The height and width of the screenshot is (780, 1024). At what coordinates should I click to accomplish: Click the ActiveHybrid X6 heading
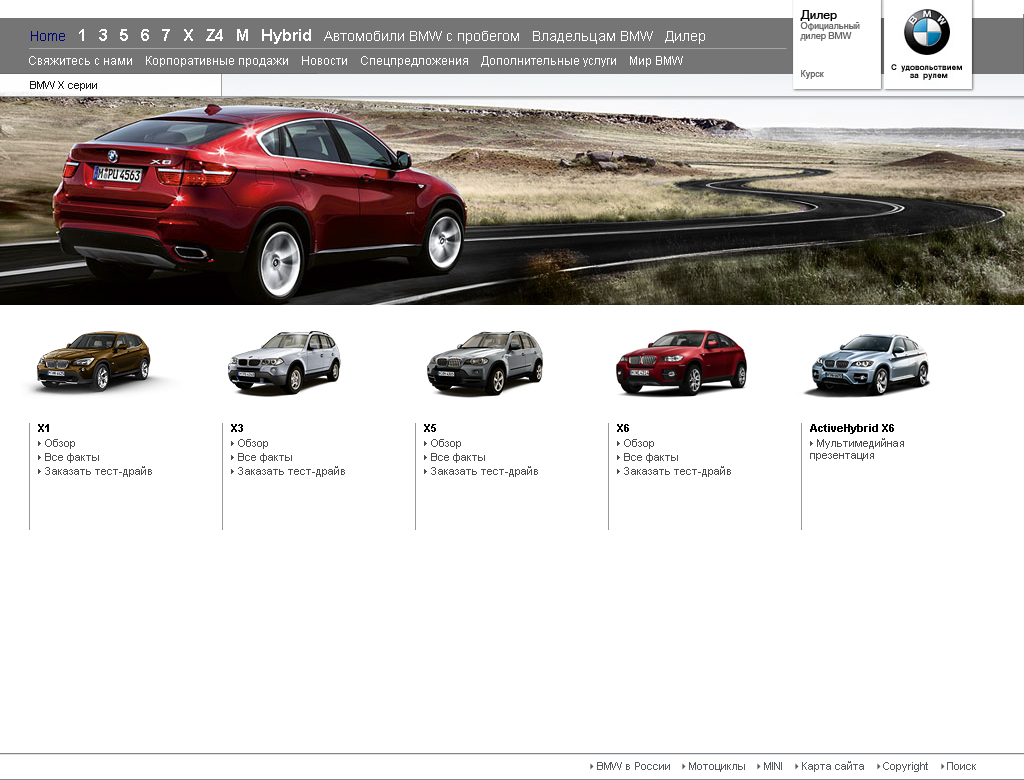click(x=852, y=428)
